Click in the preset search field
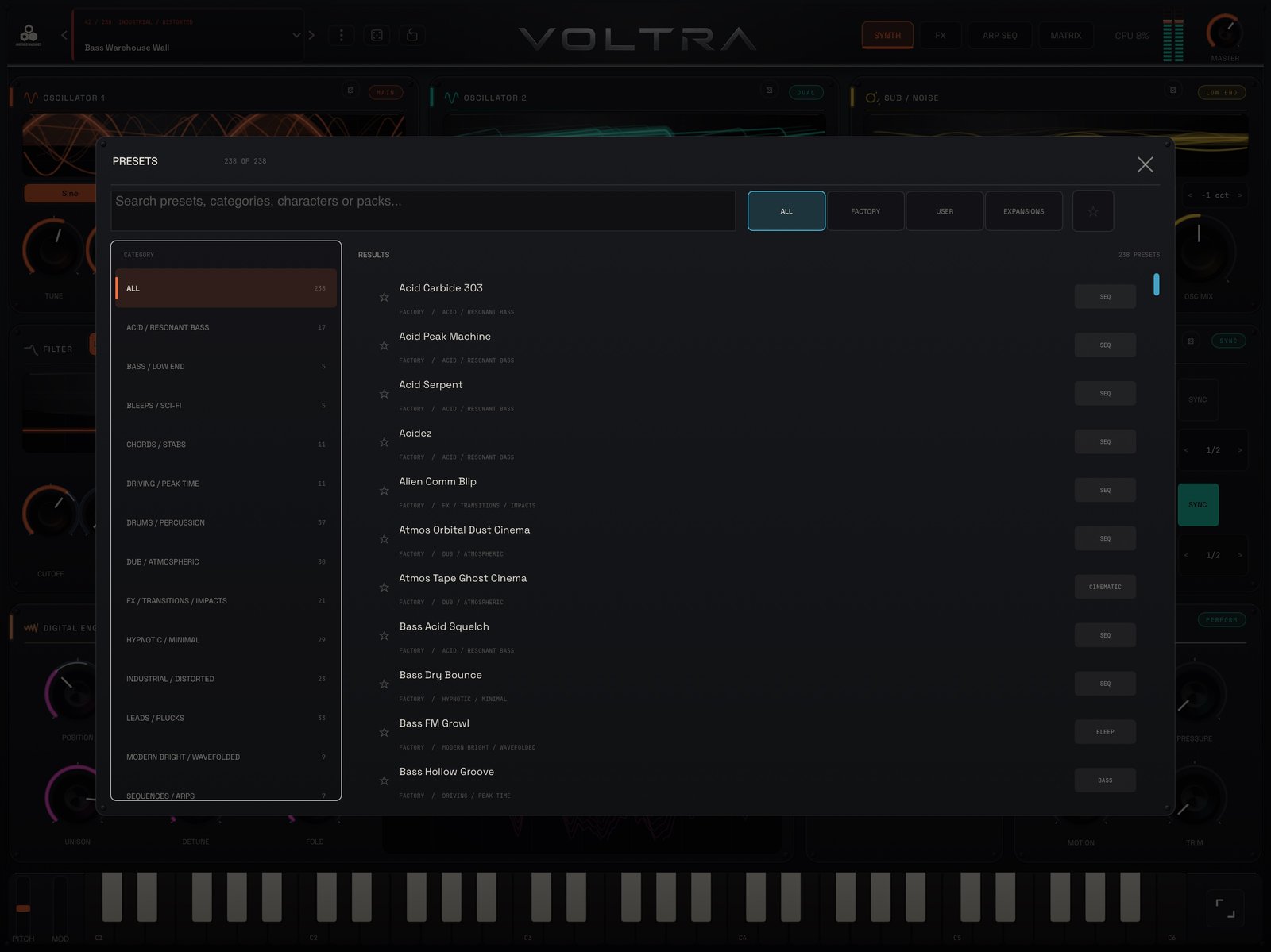1271x952 pixels. (x=423, y=210)
